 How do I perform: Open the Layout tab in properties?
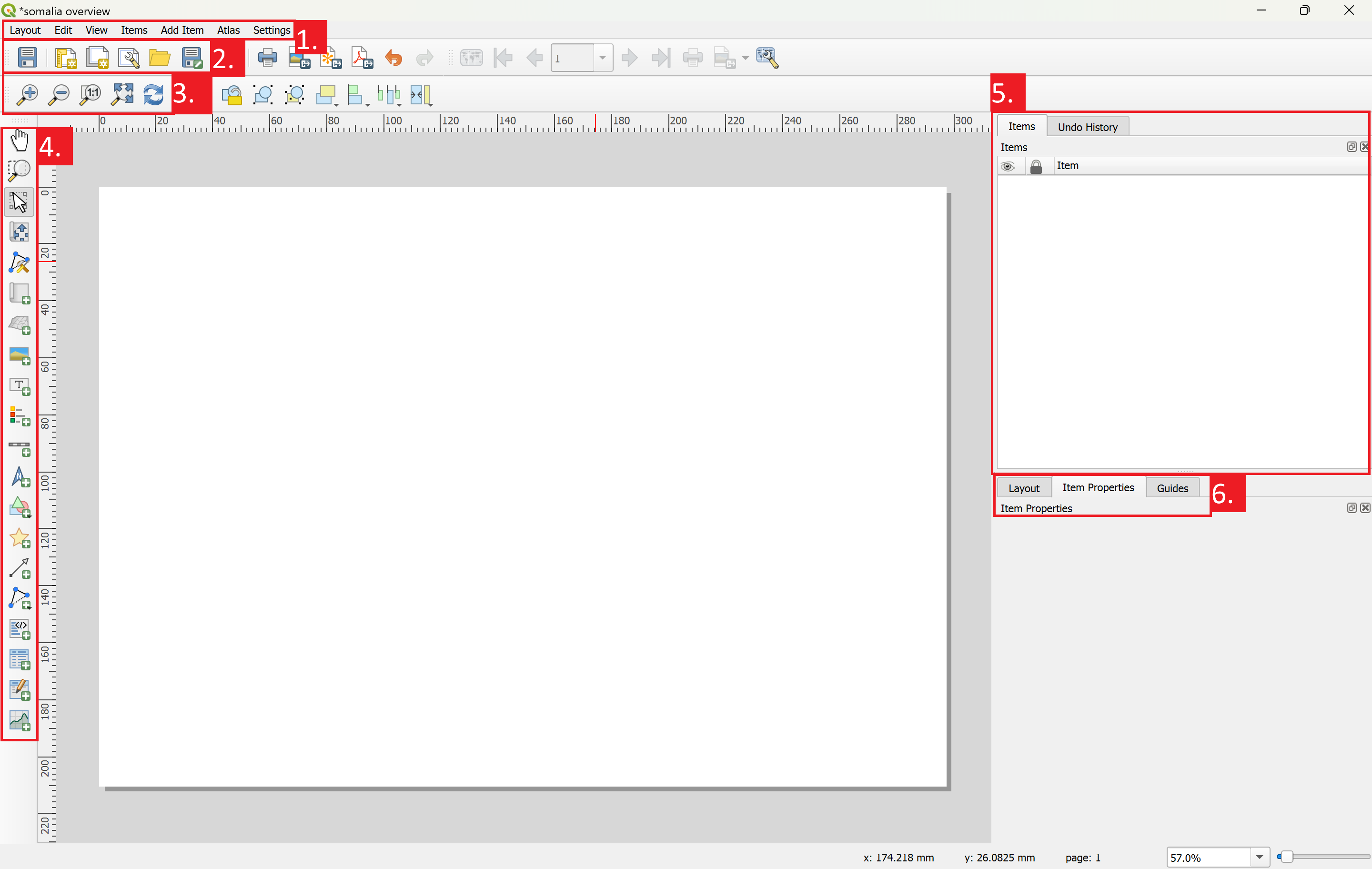tap(1024, 487)
